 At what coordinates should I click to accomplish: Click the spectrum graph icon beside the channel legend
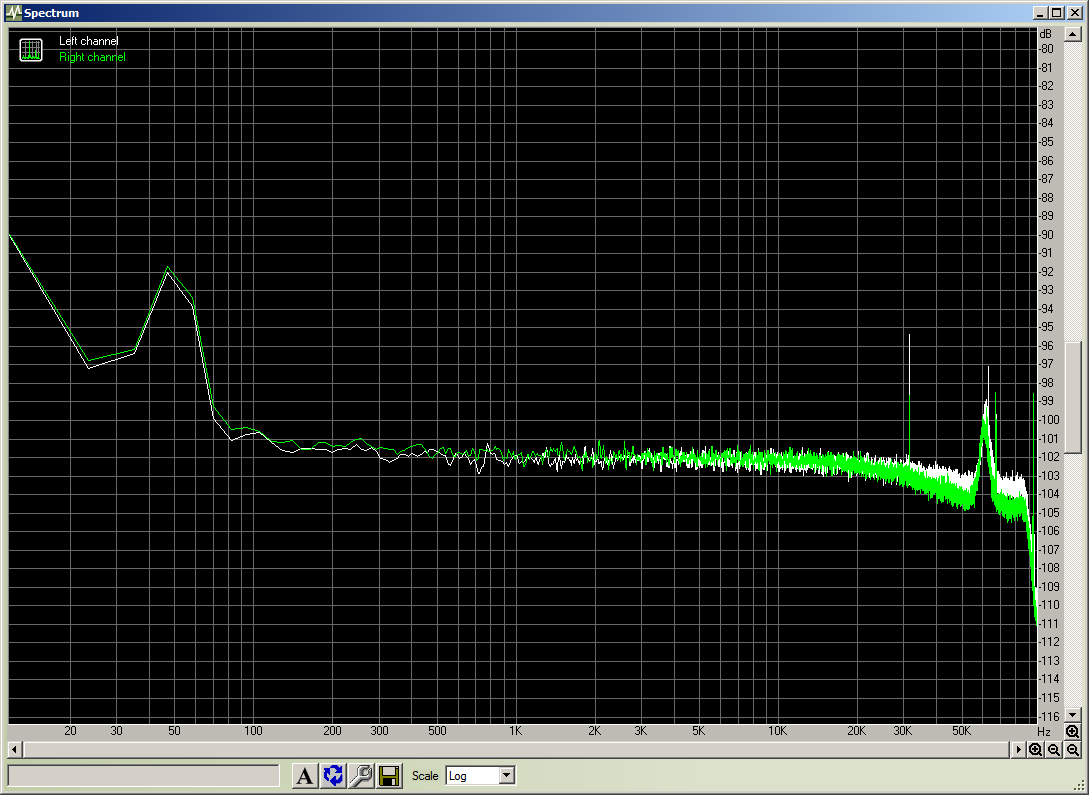click(x=31, y=50)
